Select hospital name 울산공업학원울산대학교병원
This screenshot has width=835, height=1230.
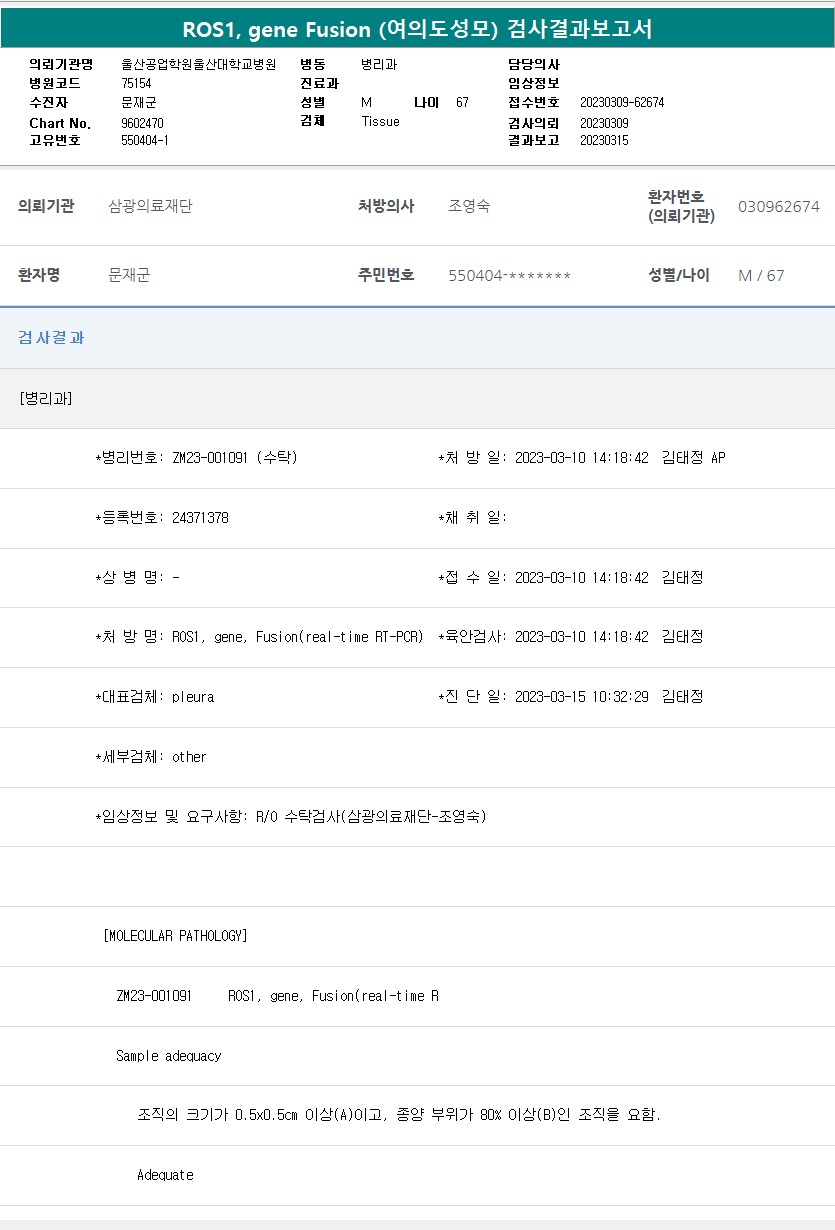click(x=198, y=64)
